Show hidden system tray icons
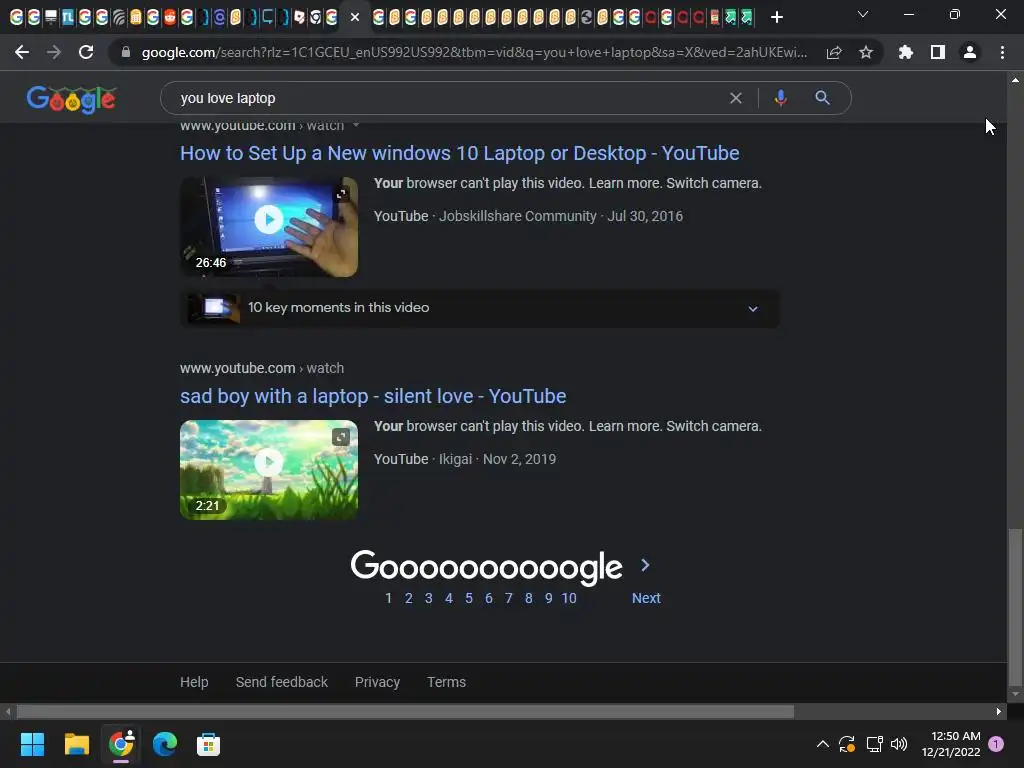 (x=823, y=744)
